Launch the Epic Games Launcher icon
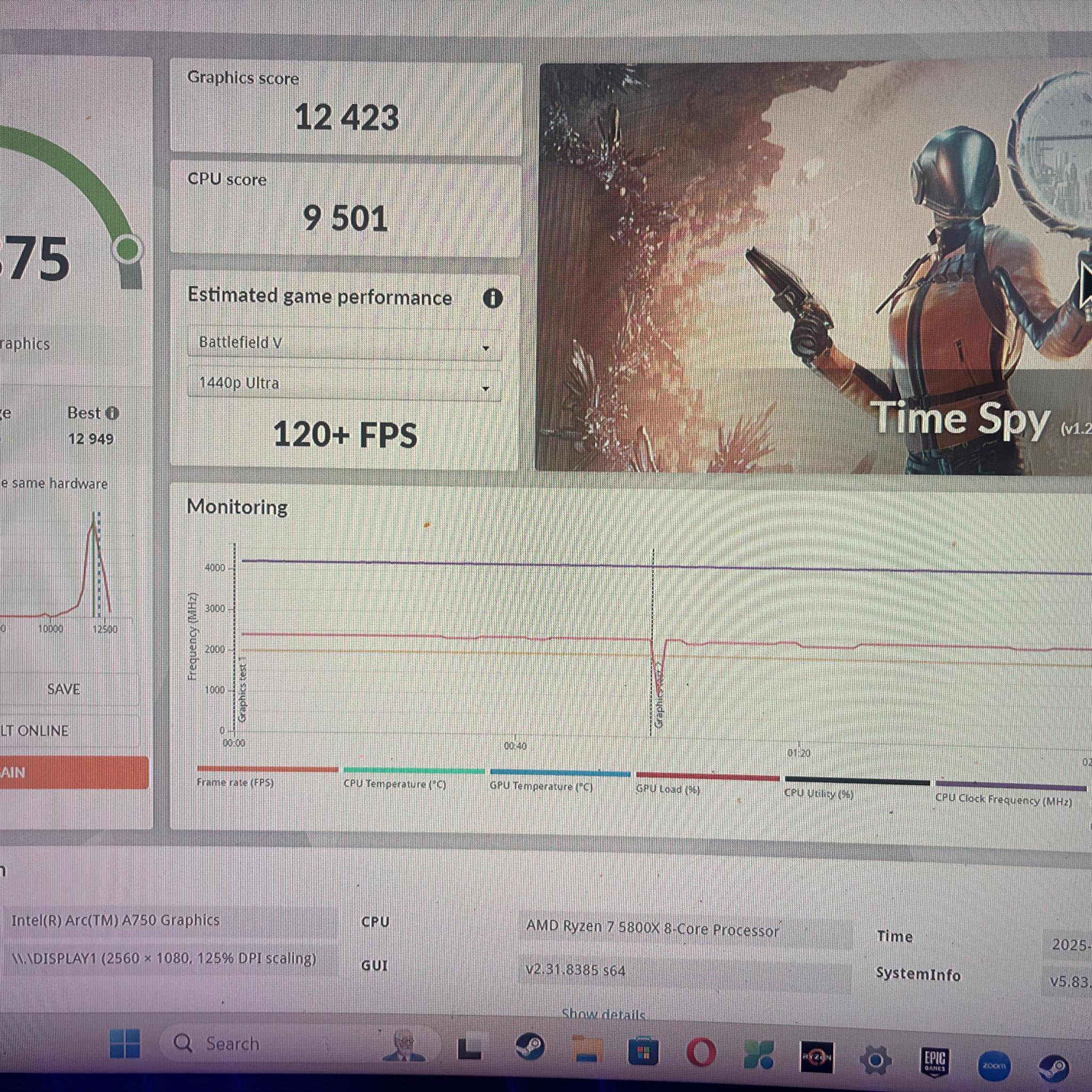The image size is (1092, 1092). (935, 1062)
